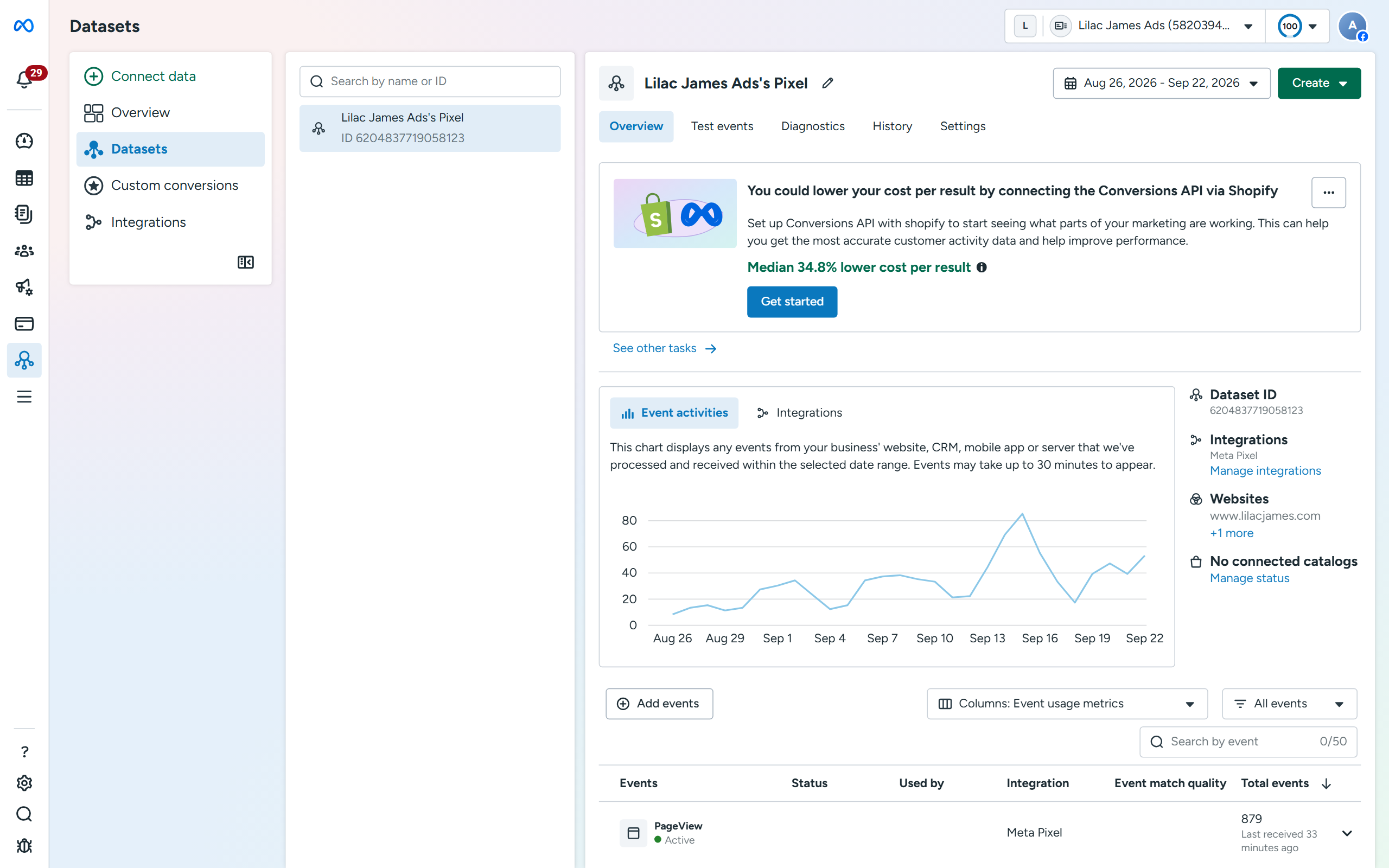Click Report a problem bug icon
1389x868 pixels.
(x=24, y=846)
